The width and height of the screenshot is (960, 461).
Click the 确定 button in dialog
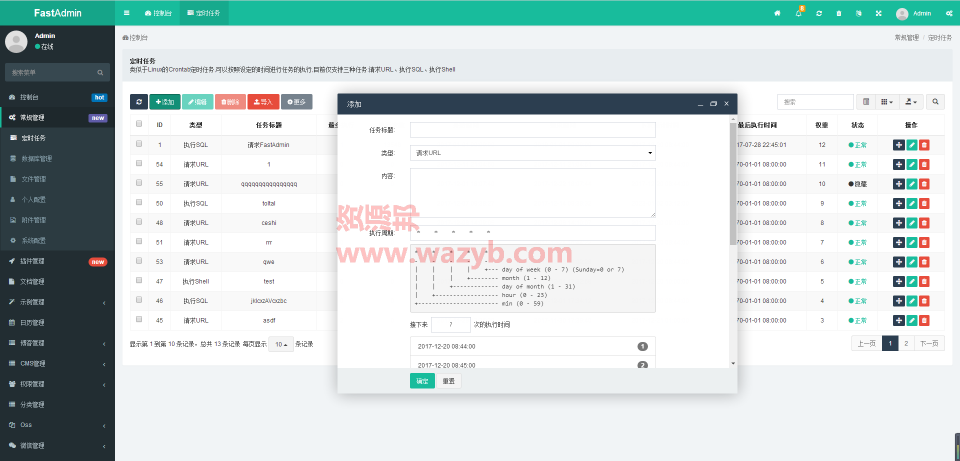coord(422,381)
